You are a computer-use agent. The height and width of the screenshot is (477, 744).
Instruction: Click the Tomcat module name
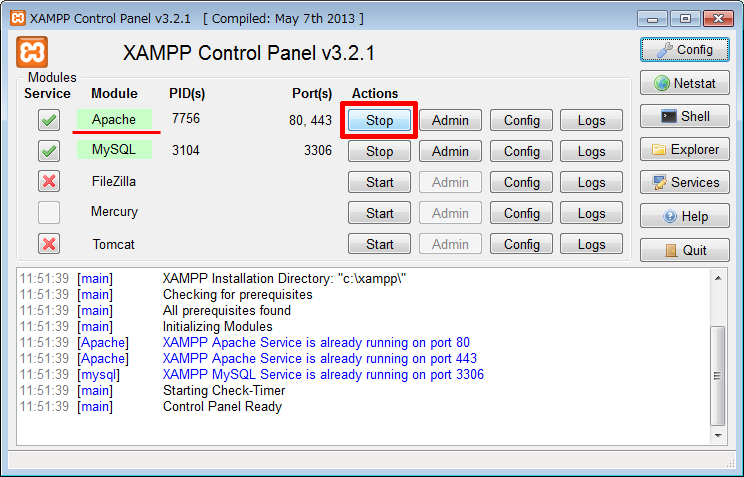(x=114, y=244)
